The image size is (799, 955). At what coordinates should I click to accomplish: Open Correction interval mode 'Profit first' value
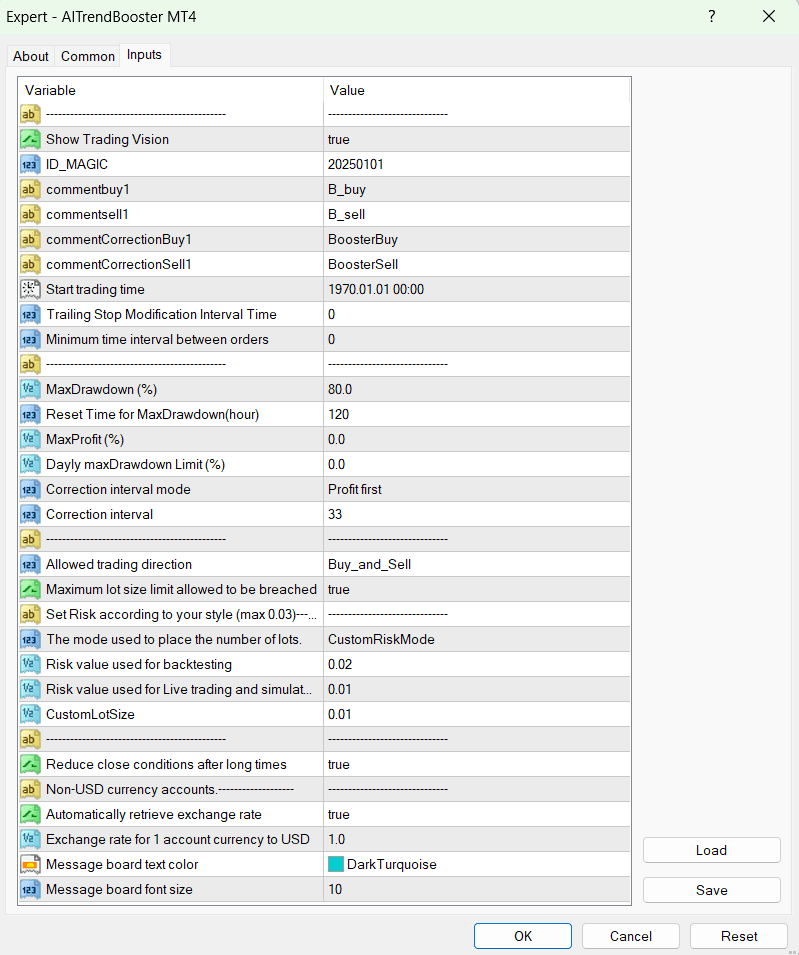[477, 489]
